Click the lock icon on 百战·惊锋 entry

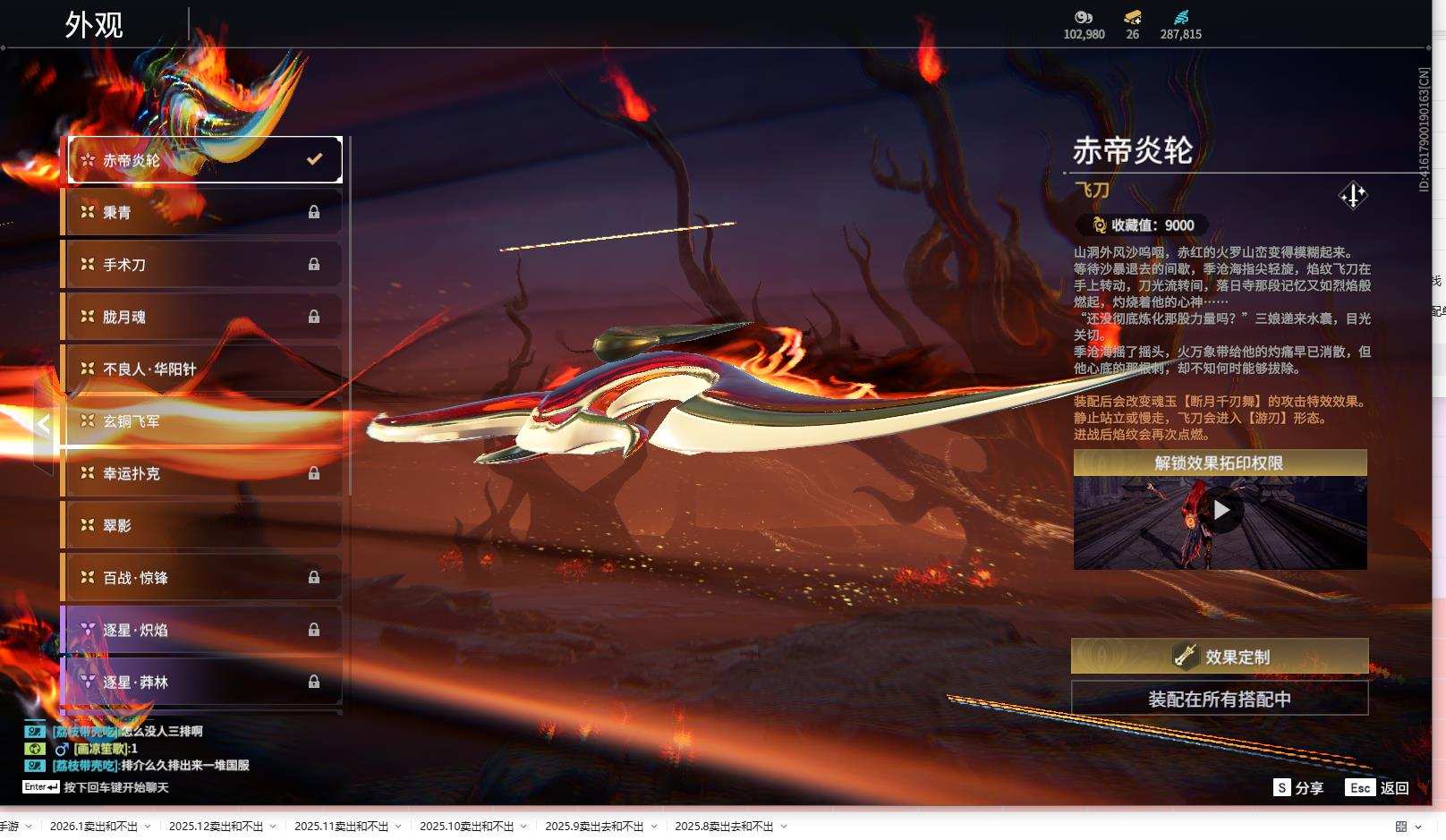[314, 578]
